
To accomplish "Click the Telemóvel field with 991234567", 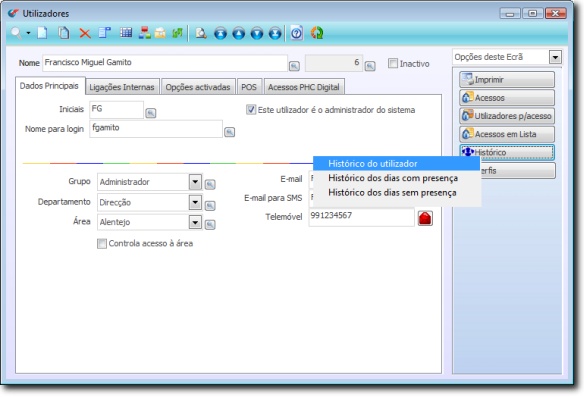I will [x=361, y=217].
